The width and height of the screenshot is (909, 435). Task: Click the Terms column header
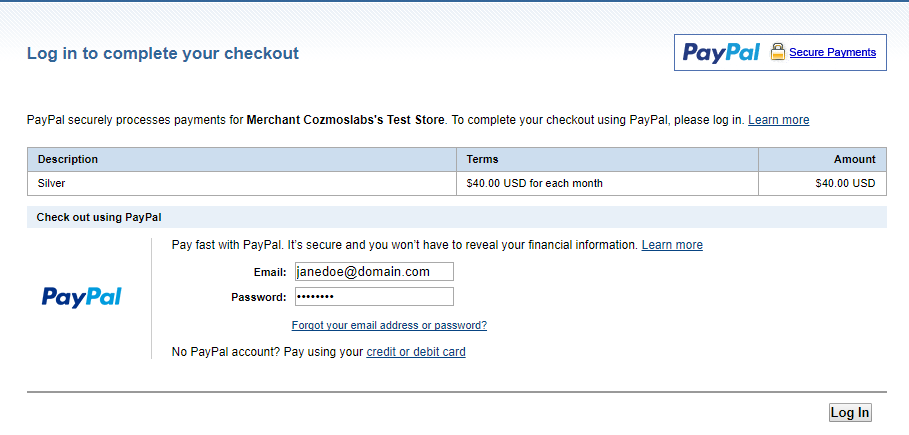click(482, 159)
